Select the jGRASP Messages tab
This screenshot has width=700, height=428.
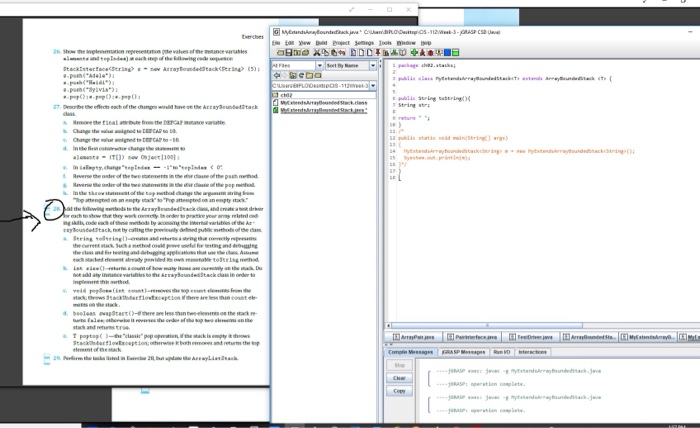point(463,352)
